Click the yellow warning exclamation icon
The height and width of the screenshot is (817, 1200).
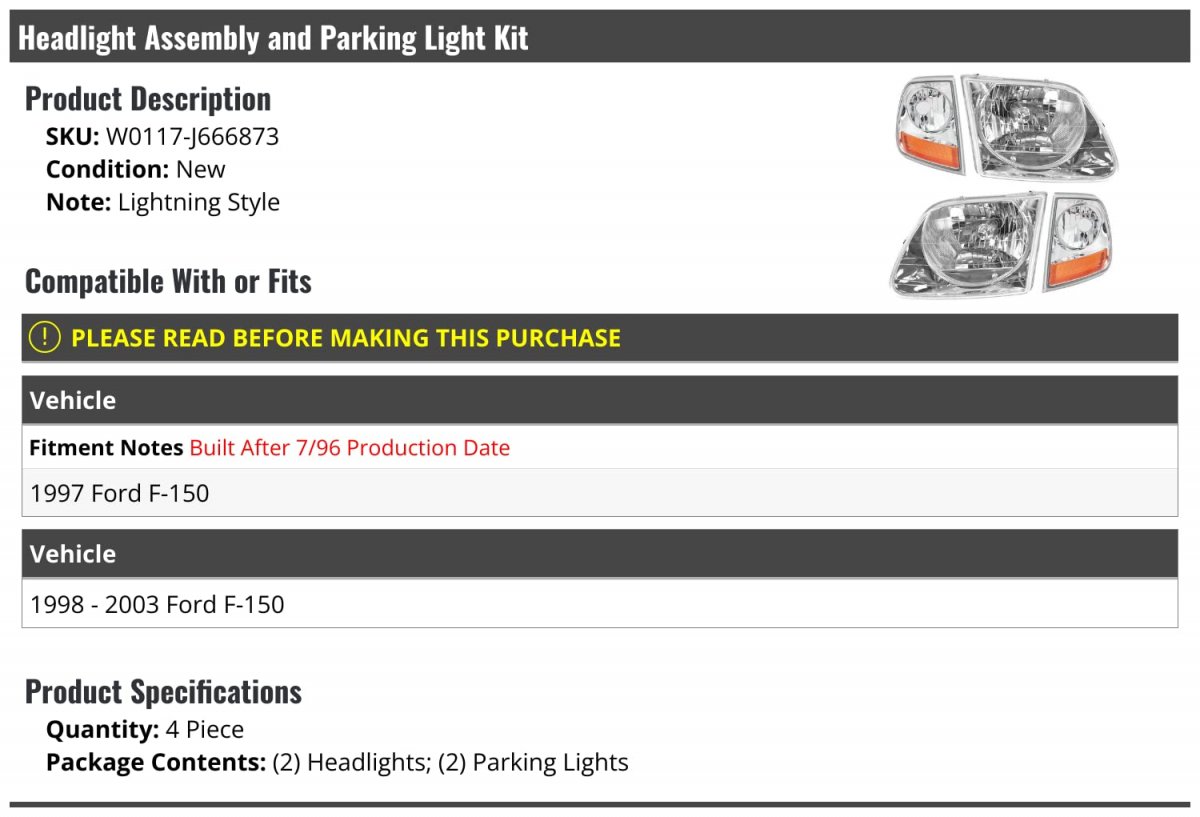pyautogui.click(x=45, y=338)
